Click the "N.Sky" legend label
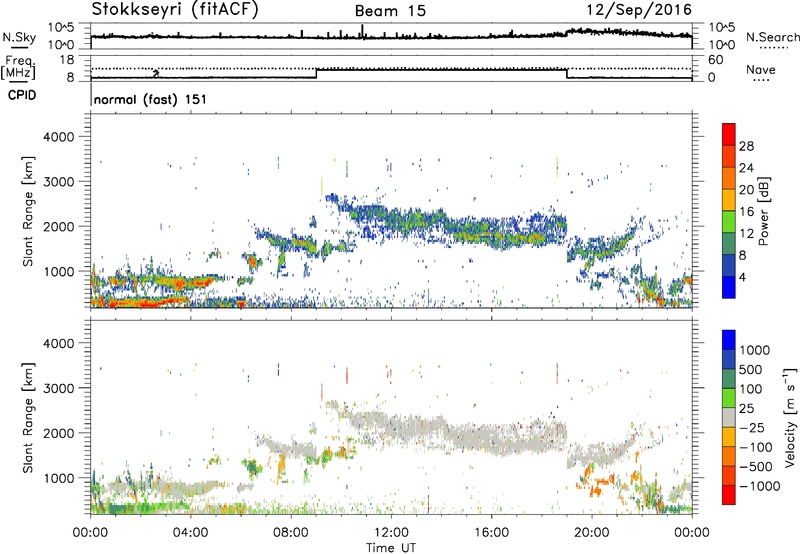Screen dimensions: 800x554 click(x=19, y=37)
